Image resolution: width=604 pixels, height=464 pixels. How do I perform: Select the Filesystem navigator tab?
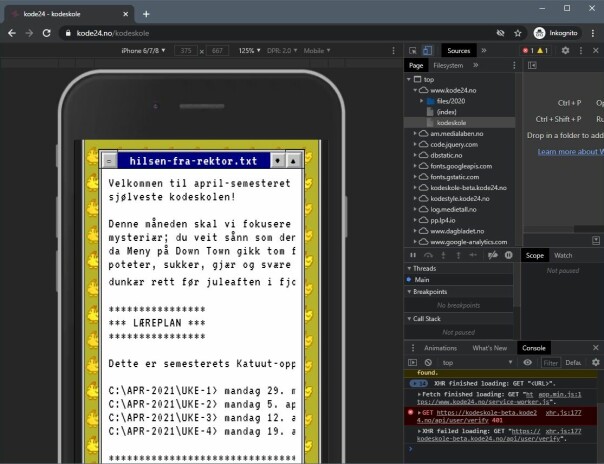click(x=448, y=65)
